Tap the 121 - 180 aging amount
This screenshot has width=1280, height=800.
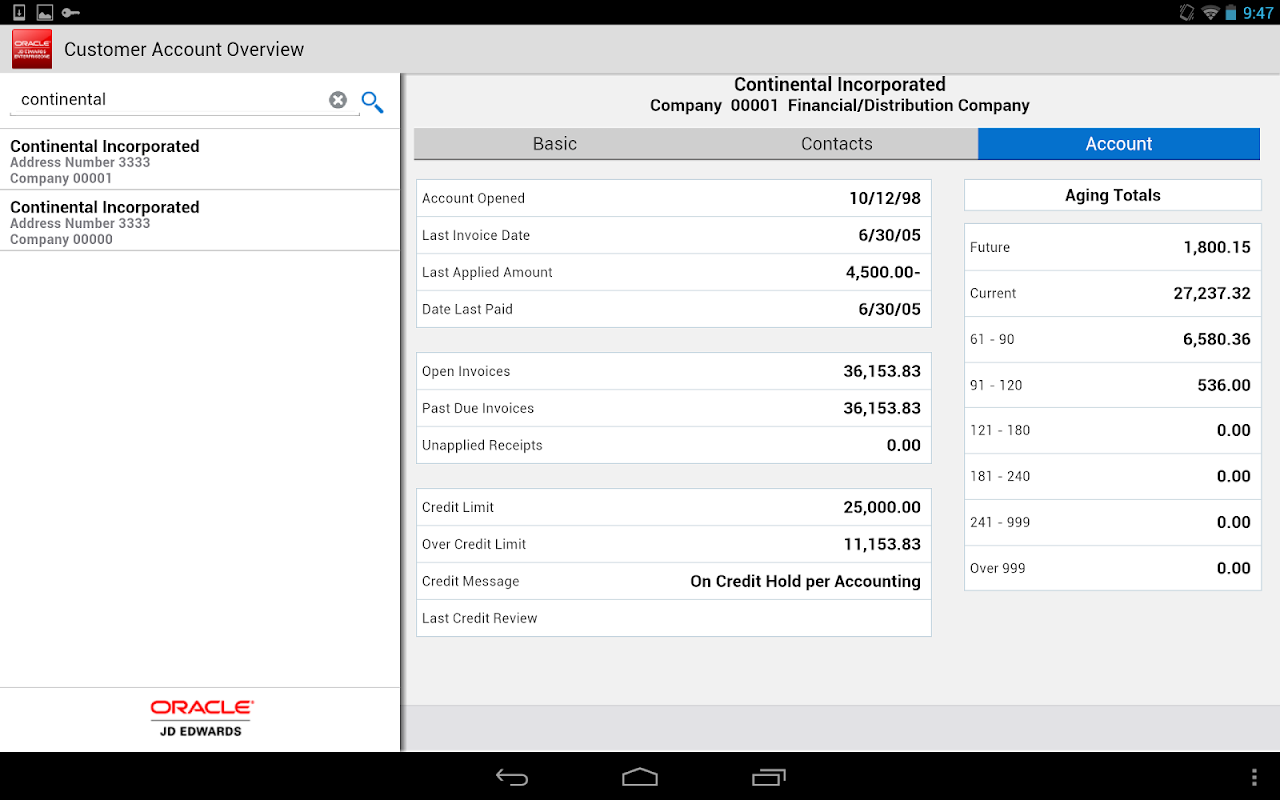pos(1234,430)
